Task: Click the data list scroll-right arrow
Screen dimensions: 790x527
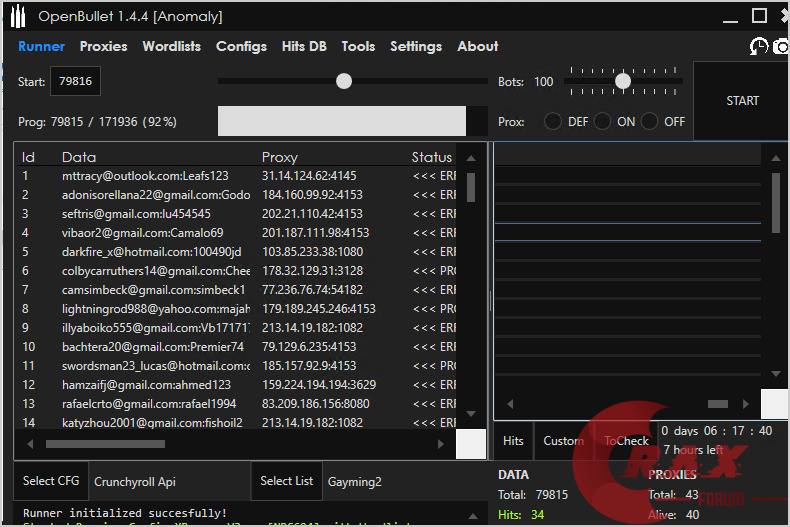Action: (441, 444)
